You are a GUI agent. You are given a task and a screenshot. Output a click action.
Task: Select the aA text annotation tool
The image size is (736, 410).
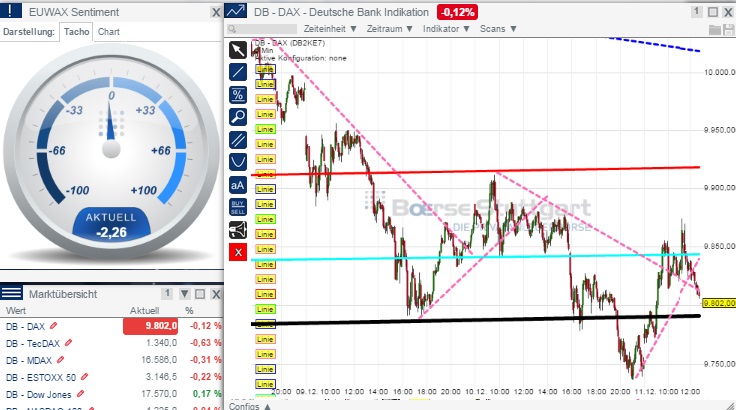[x=238, y=185]
